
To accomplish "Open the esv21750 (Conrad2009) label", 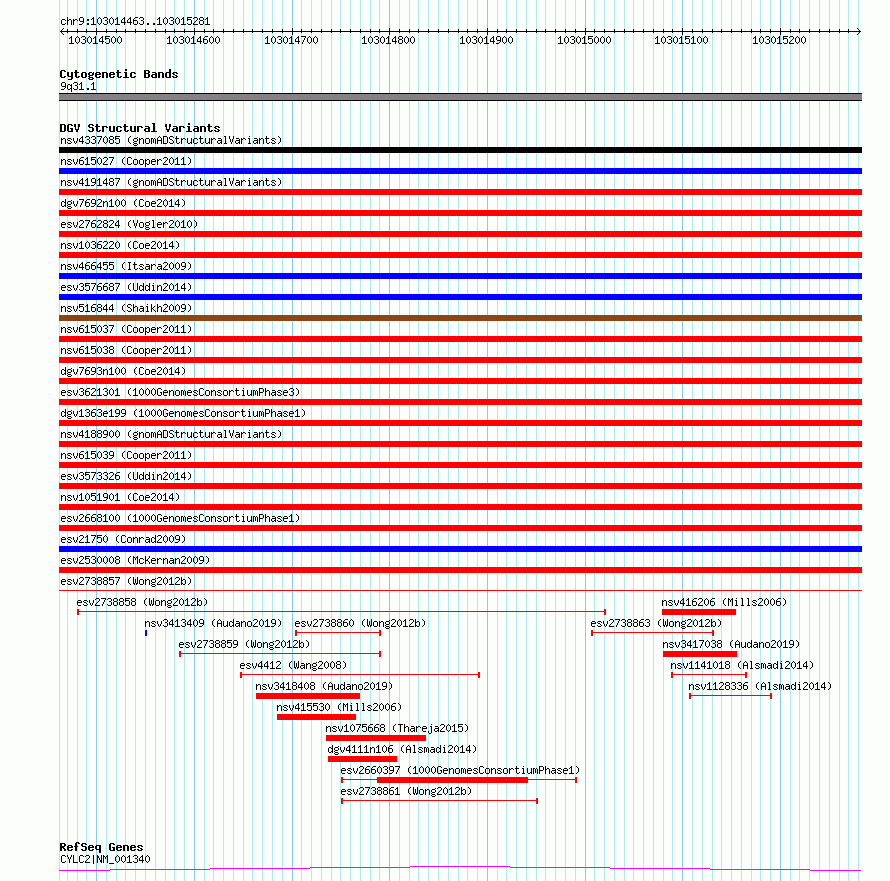I will (x=123, y=539).
